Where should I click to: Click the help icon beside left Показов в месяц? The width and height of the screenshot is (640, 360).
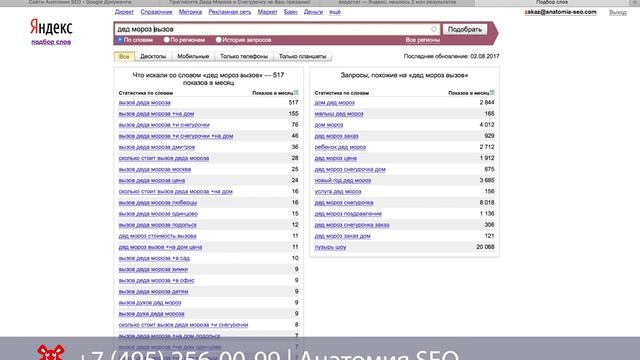(x=296, y=93)
